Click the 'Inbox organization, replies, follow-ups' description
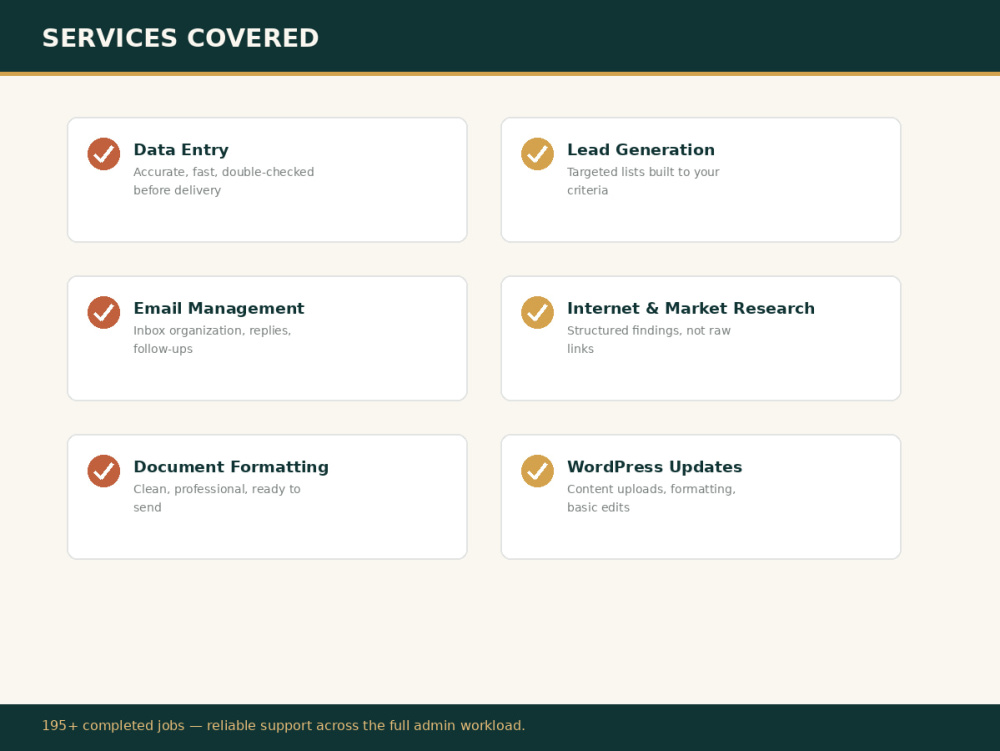Viewport: 1000px width, 751px height. click(x=212, y=340)
